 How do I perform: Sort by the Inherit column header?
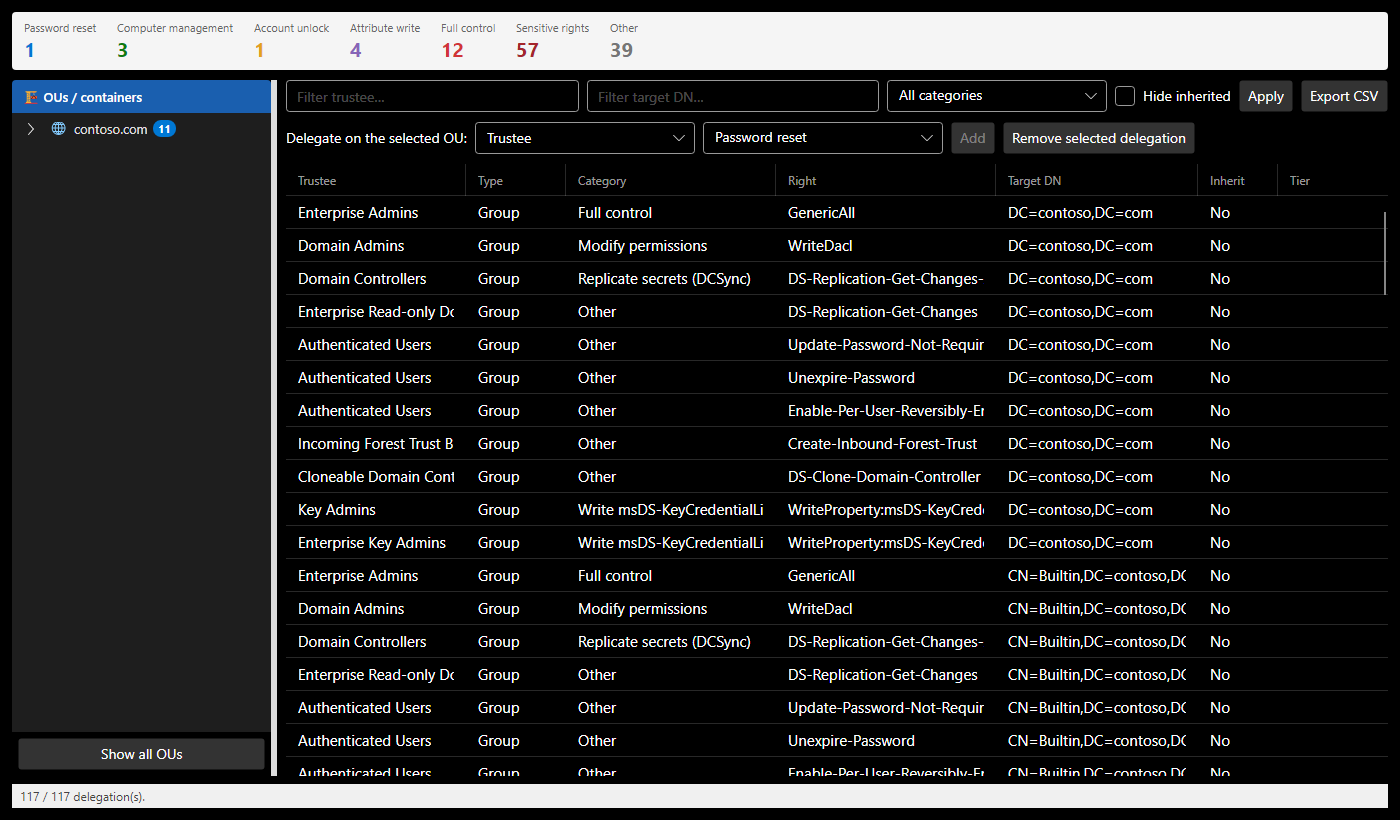1238,181
